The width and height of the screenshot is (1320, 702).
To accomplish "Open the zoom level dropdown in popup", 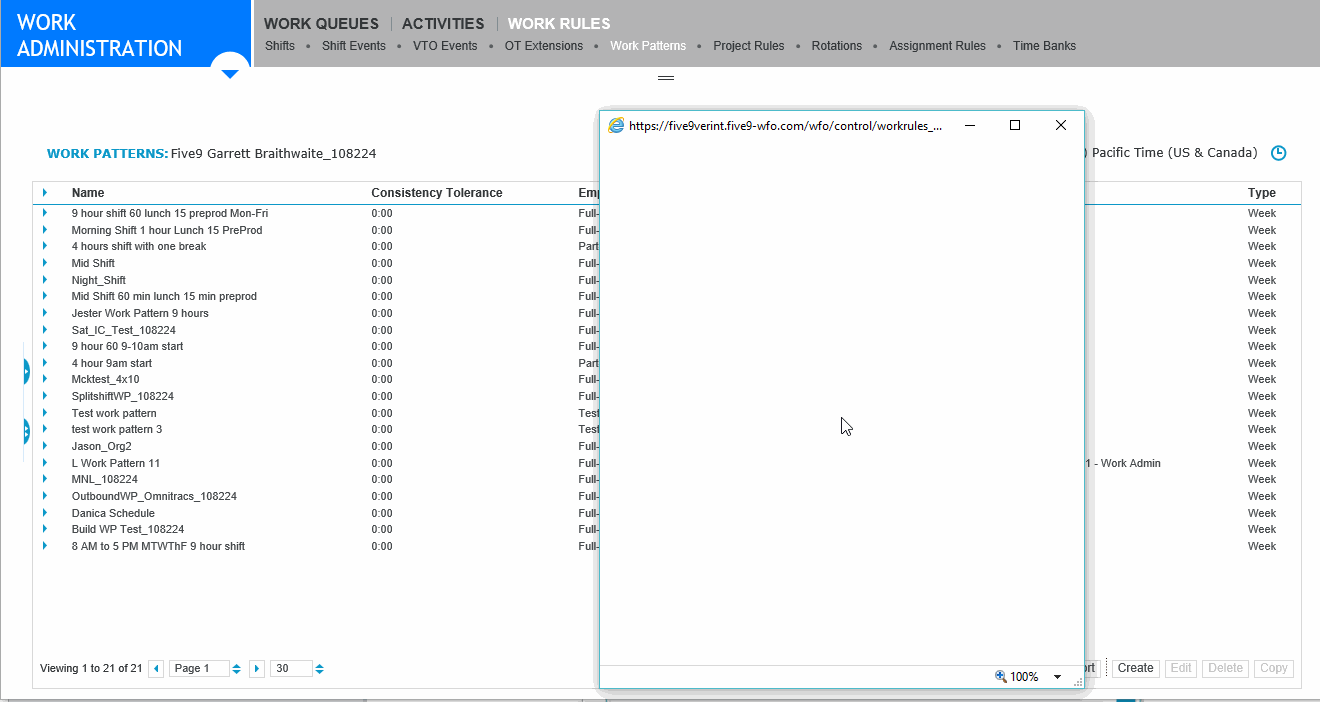I will click(1057, 677).
